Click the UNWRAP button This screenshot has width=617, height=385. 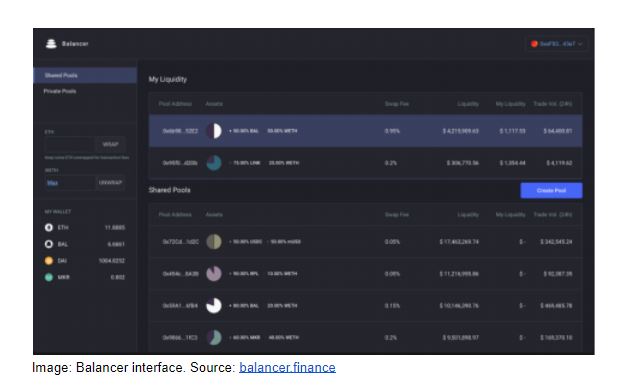[111, 183]
